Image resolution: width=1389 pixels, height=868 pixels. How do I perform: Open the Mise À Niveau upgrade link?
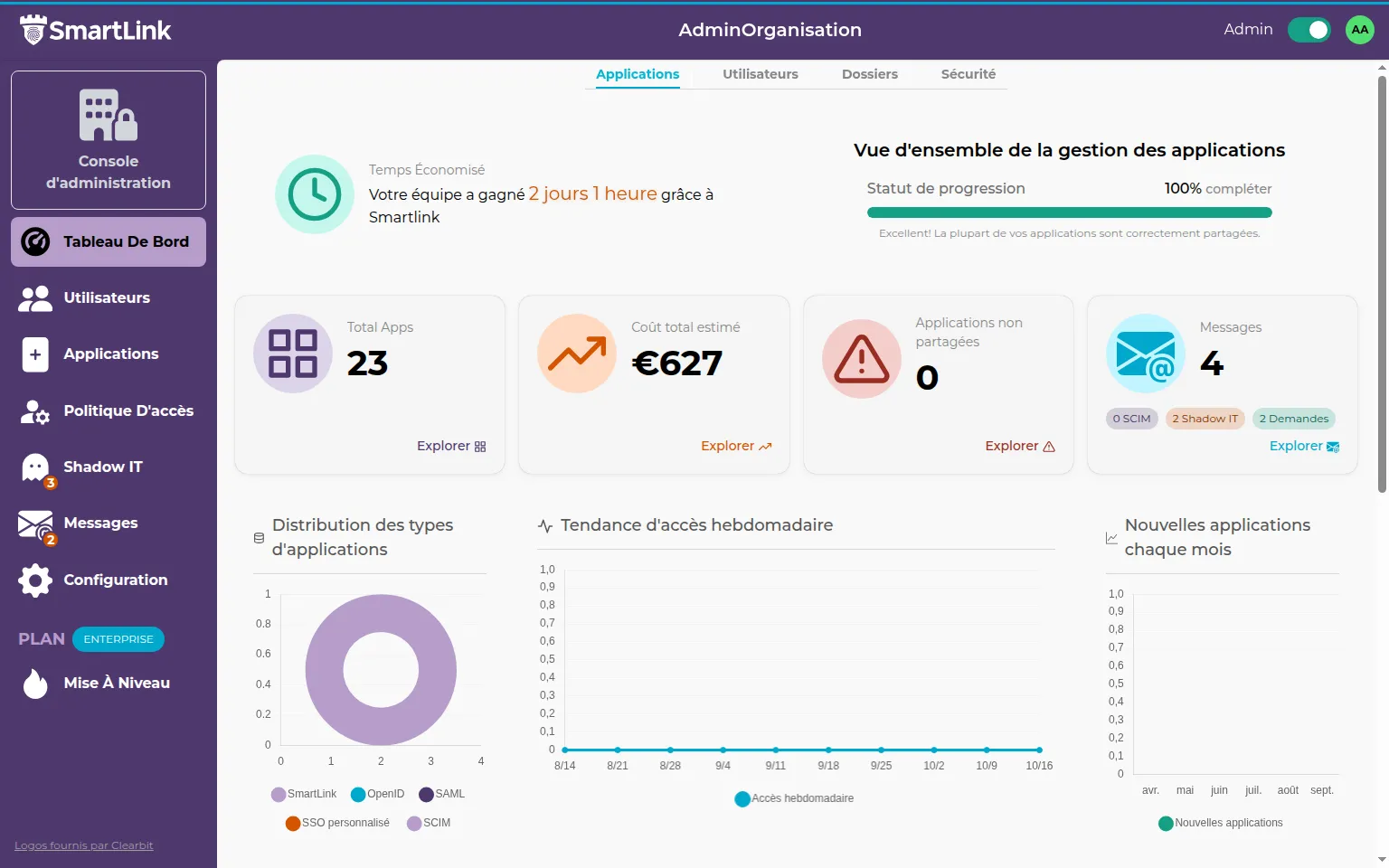point(116,683)
